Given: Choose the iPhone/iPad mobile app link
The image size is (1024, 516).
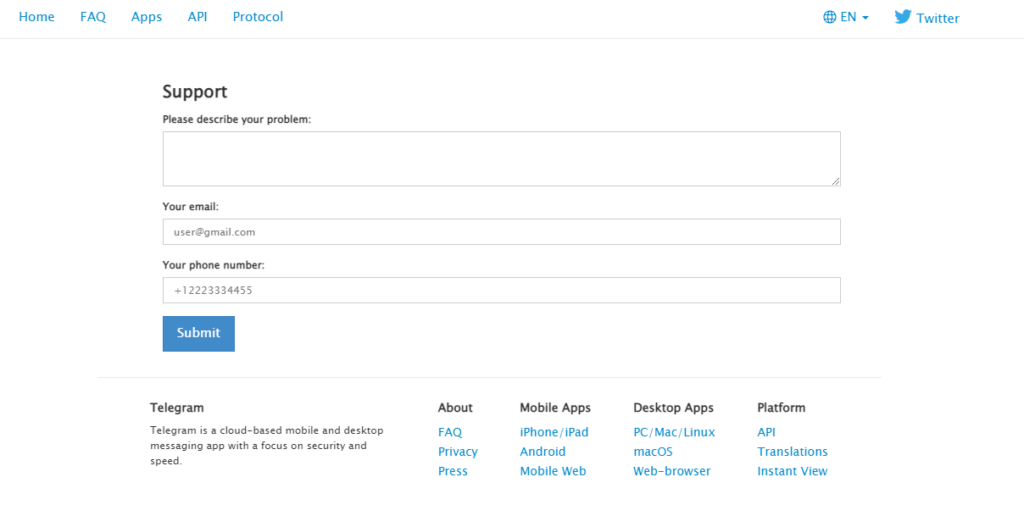Looking at the screenshot, I should tap(554, 432).
